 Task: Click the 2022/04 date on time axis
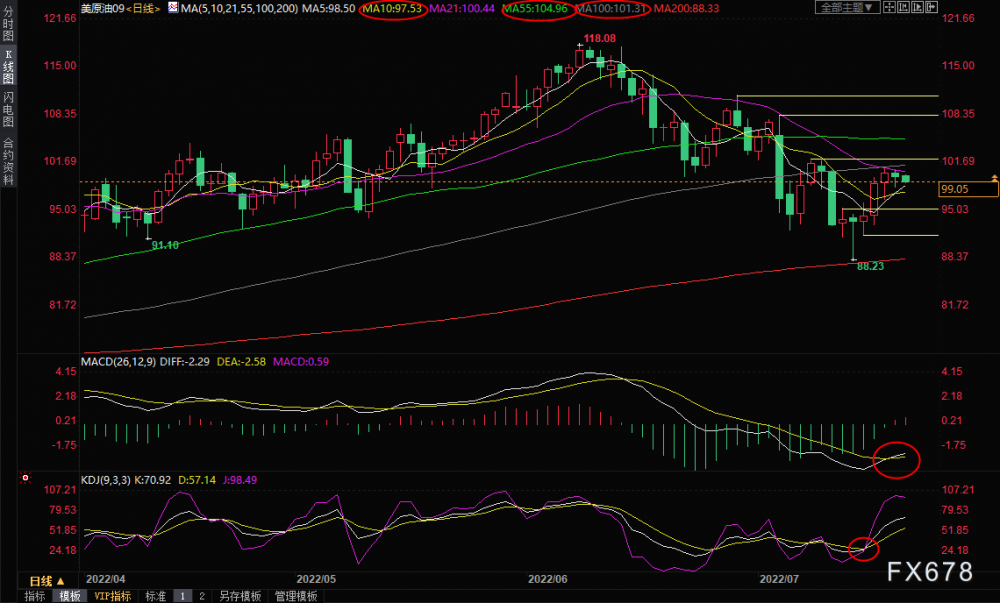click(105, 579)
